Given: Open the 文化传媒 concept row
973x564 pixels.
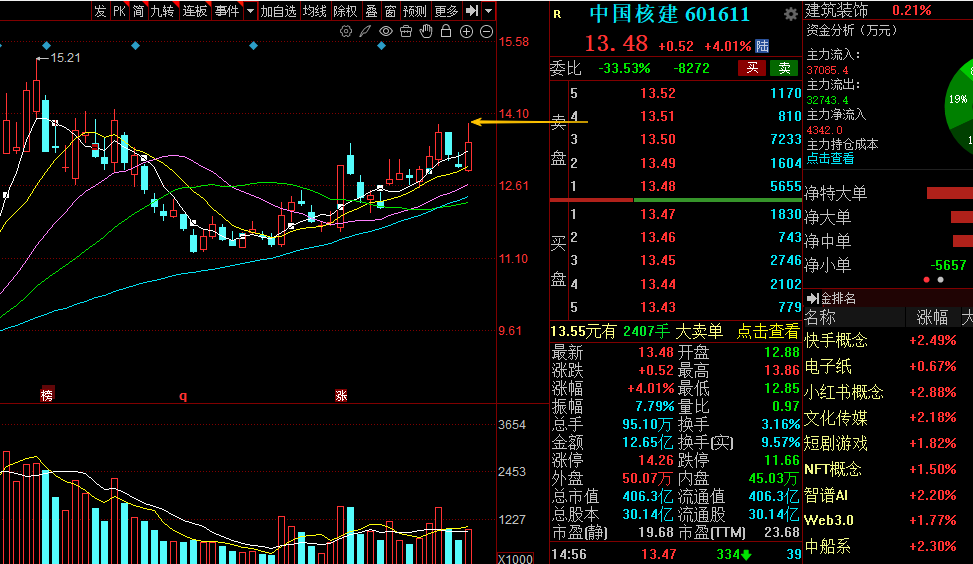Looking at the screenshot, I should pos(888,418).
